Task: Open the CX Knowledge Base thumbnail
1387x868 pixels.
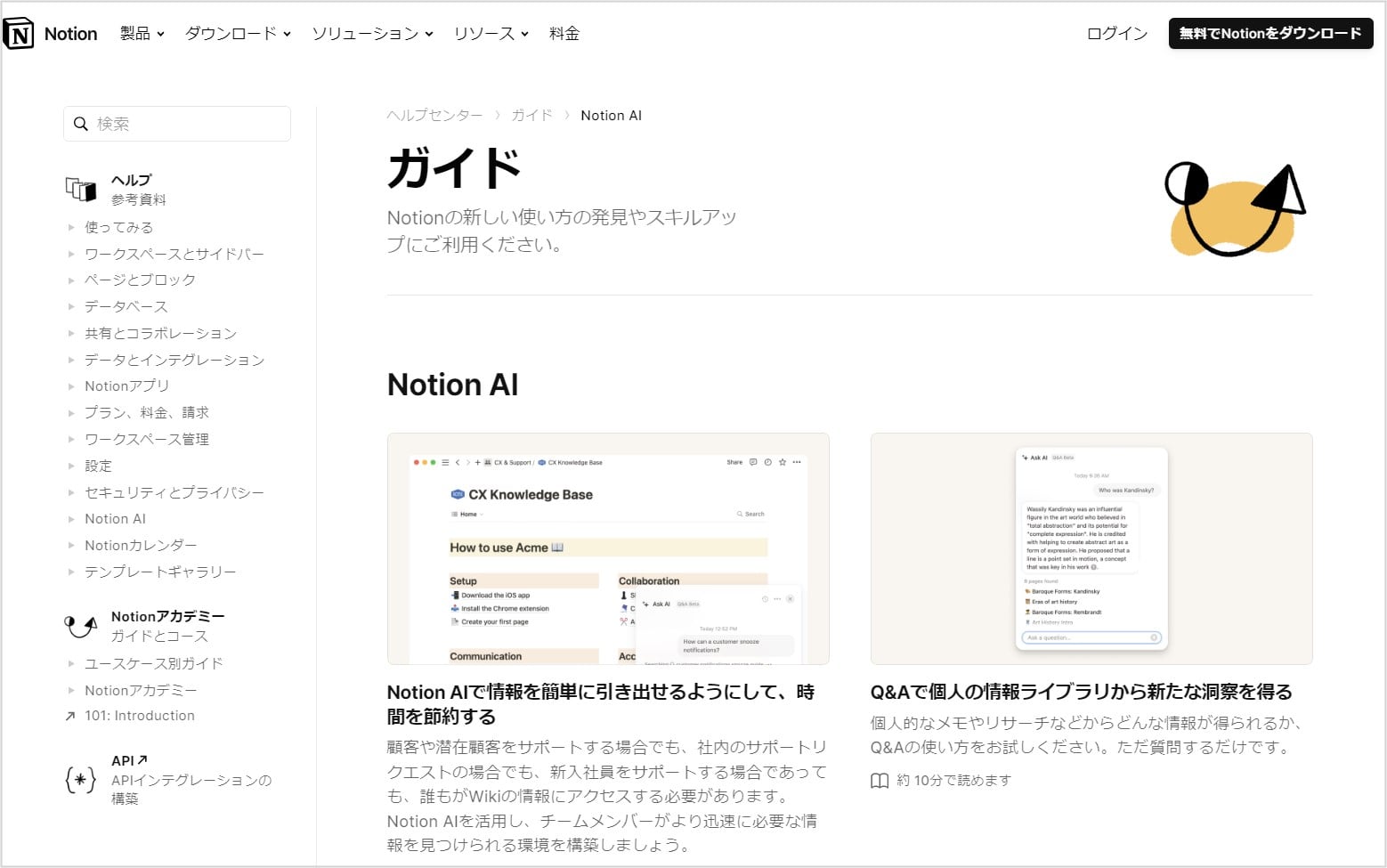Action: click(x=608, y=548)
